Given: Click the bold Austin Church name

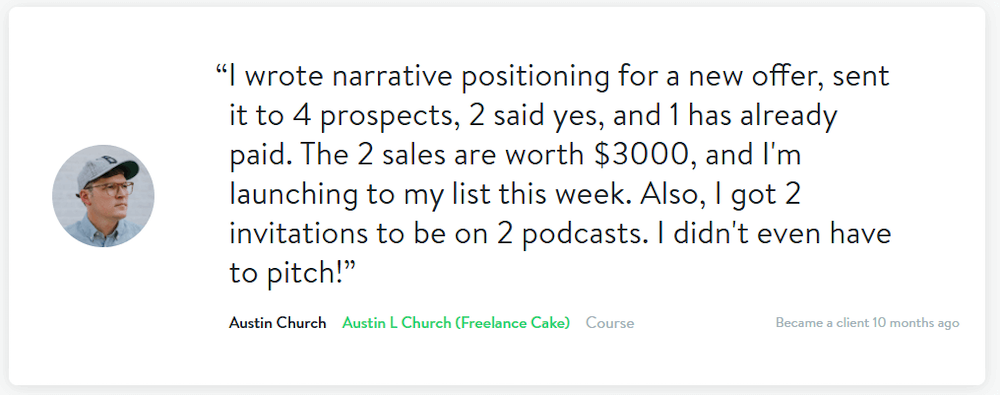Looking at the screenshot, I should pos(277,323).
